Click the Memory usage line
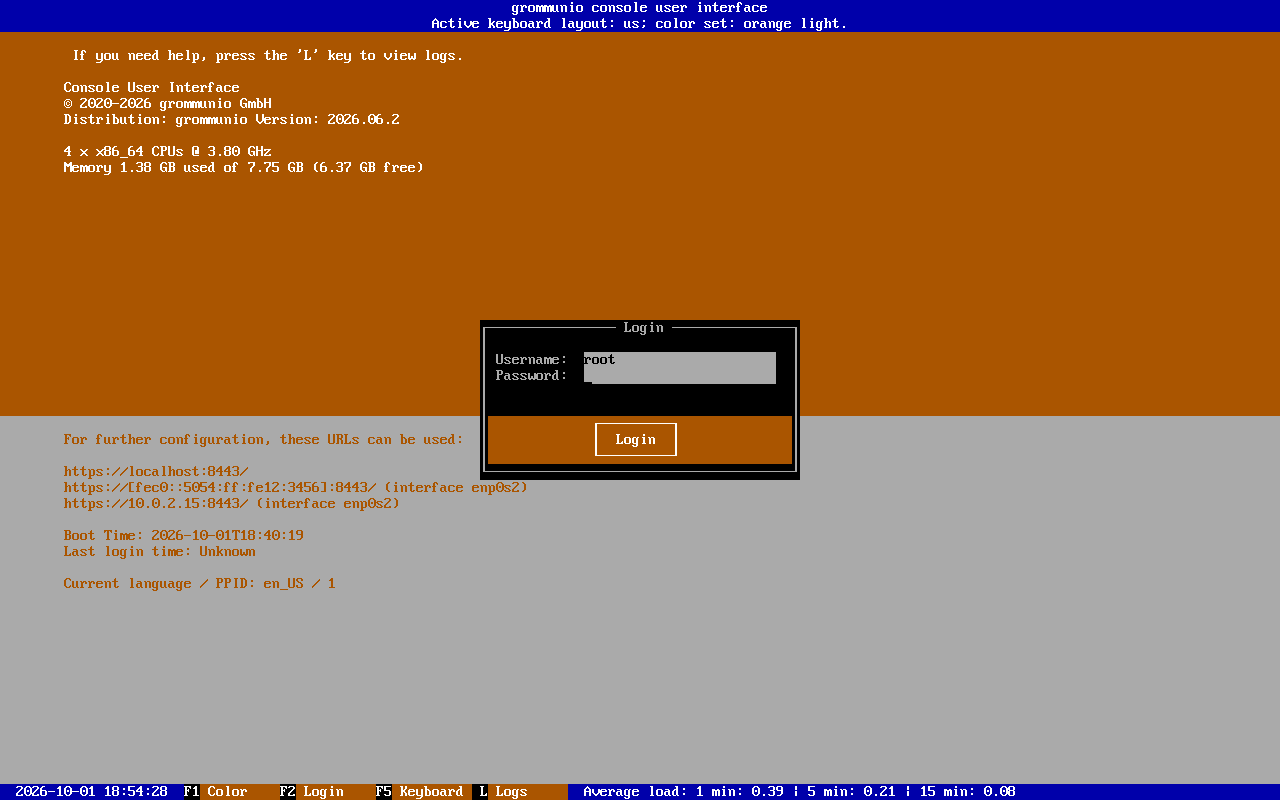 pyautogui.click(x=244, y=168)
